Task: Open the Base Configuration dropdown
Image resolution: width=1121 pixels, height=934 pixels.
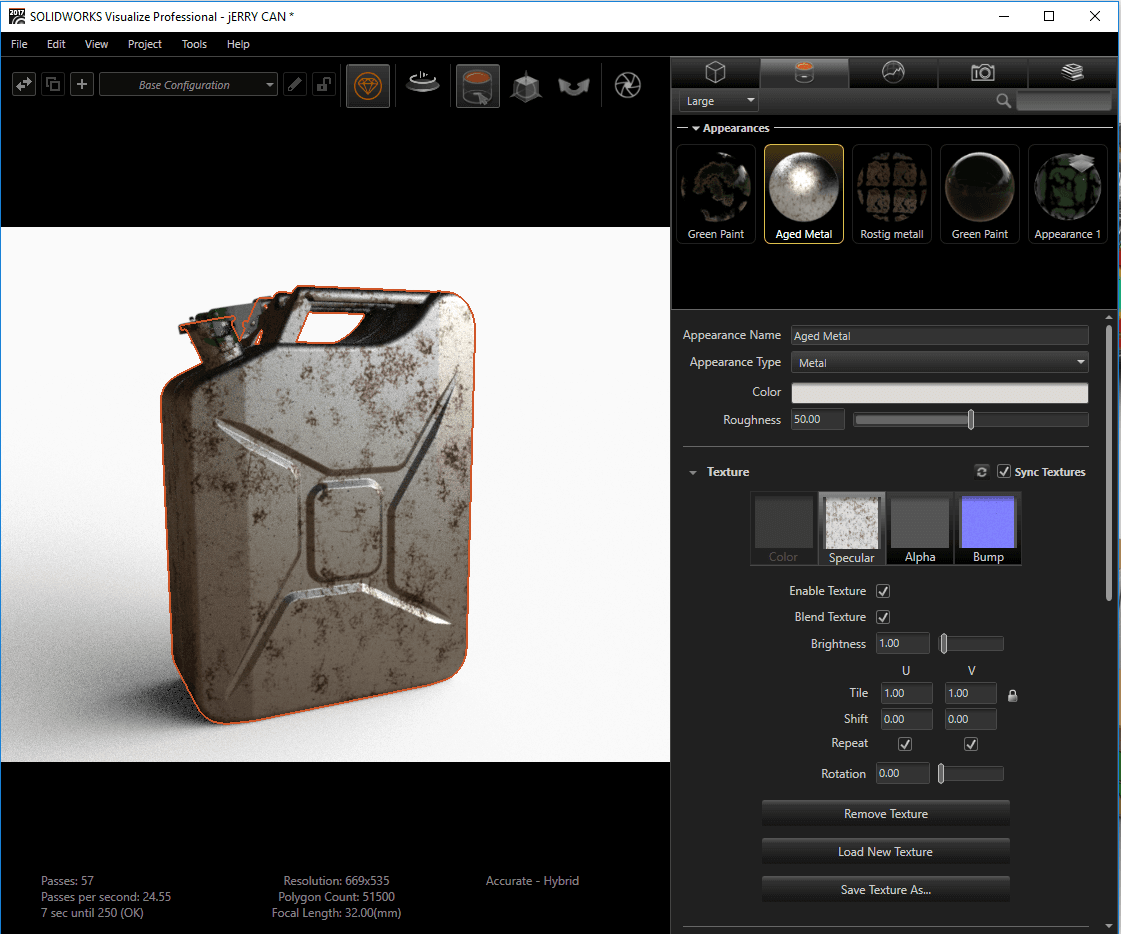Action: (x=189, y=85)
